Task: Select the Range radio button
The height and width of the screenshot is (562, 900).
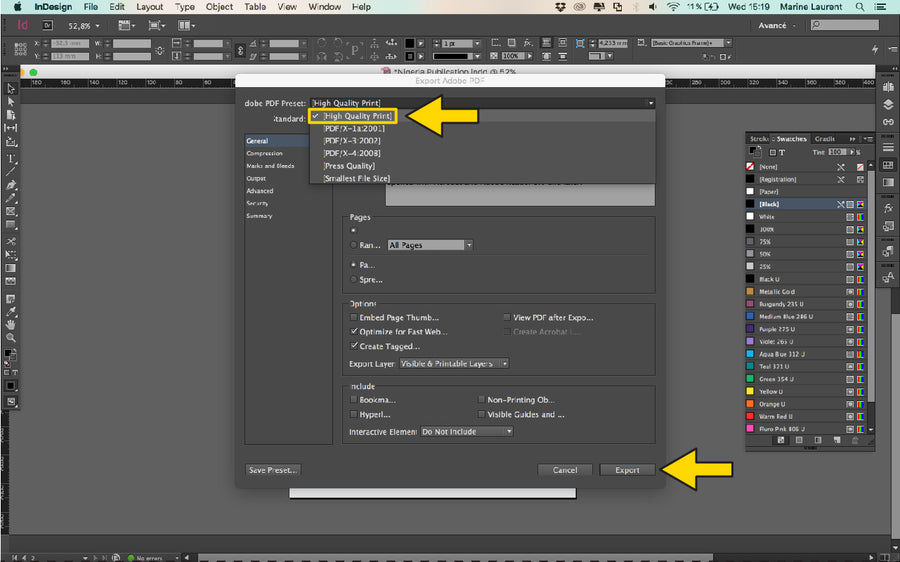Action: 354,245
